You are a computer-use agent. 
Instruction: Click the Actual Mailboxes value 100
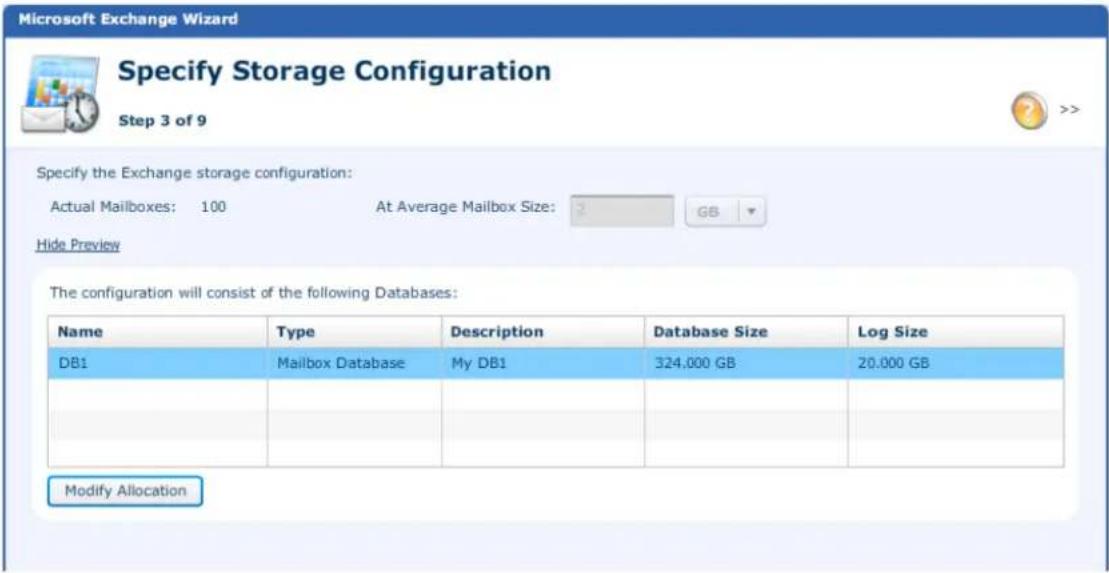pyautogui.click(x=213, y=208)
